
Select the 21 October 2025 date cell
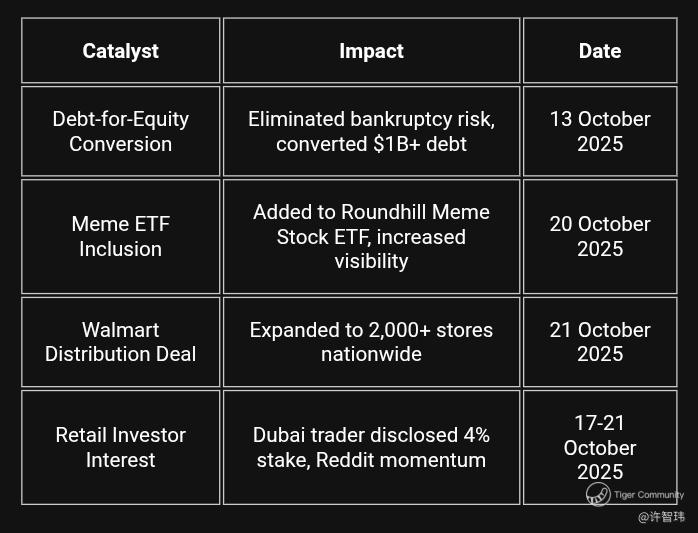(599, 341)
